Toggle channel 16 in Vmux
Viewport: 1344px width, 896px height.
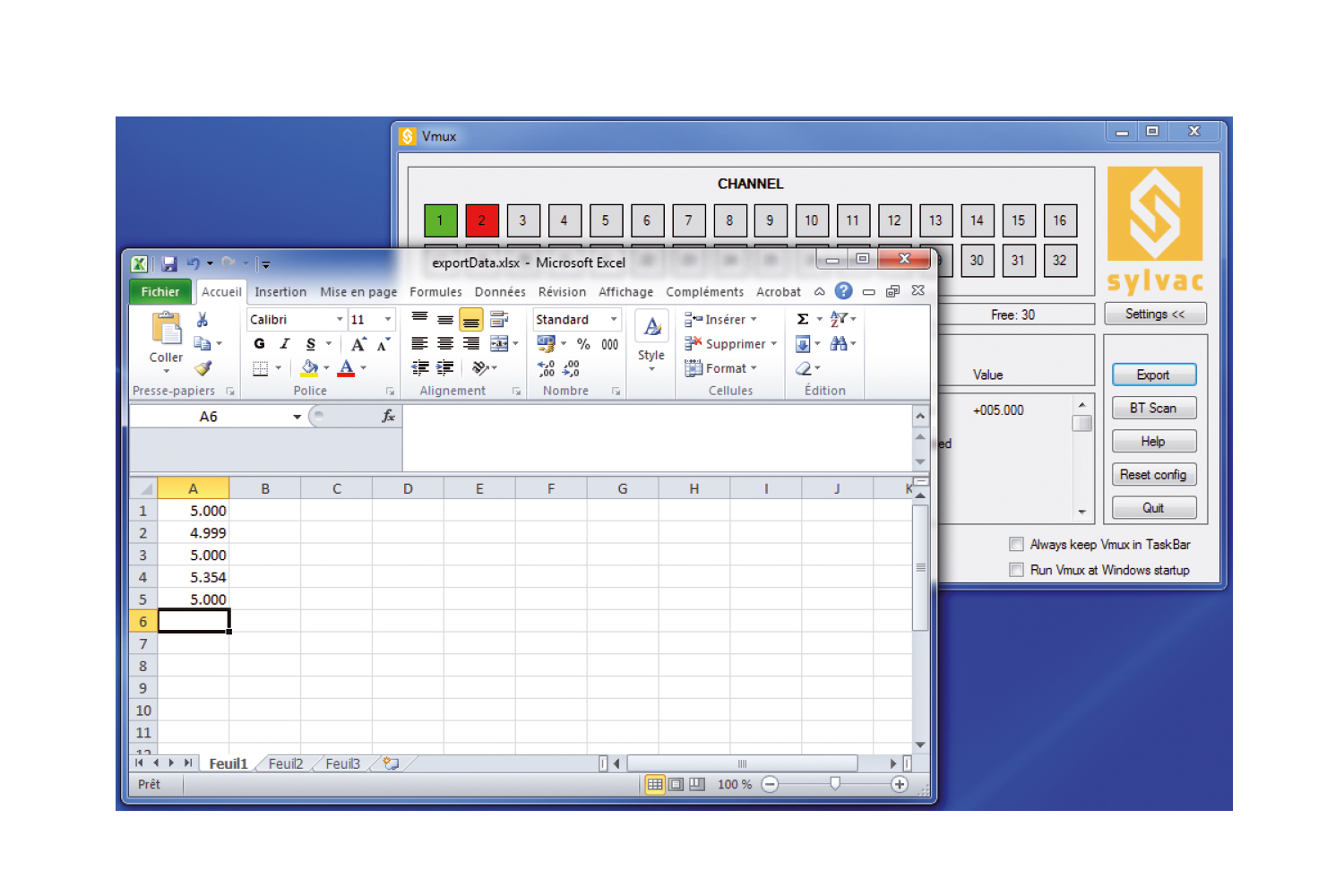(1060, 220)
